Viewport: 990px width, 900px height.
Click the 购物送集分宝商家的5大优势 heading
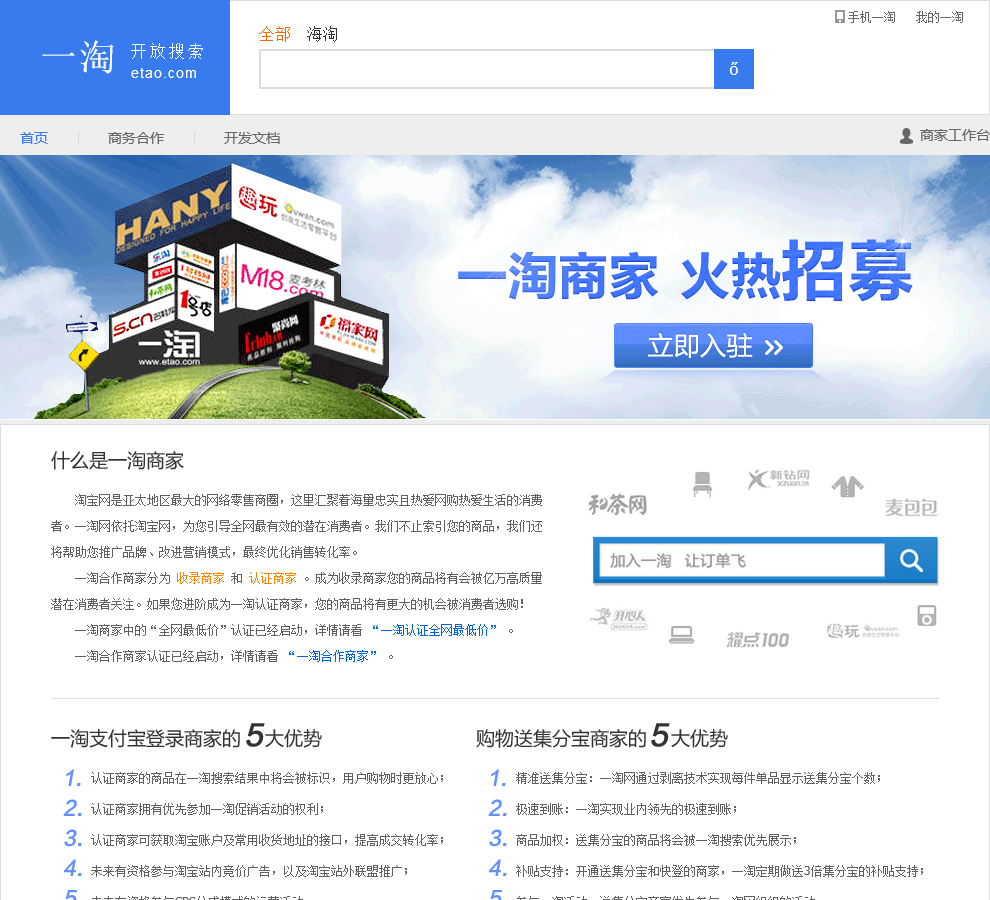602,736
